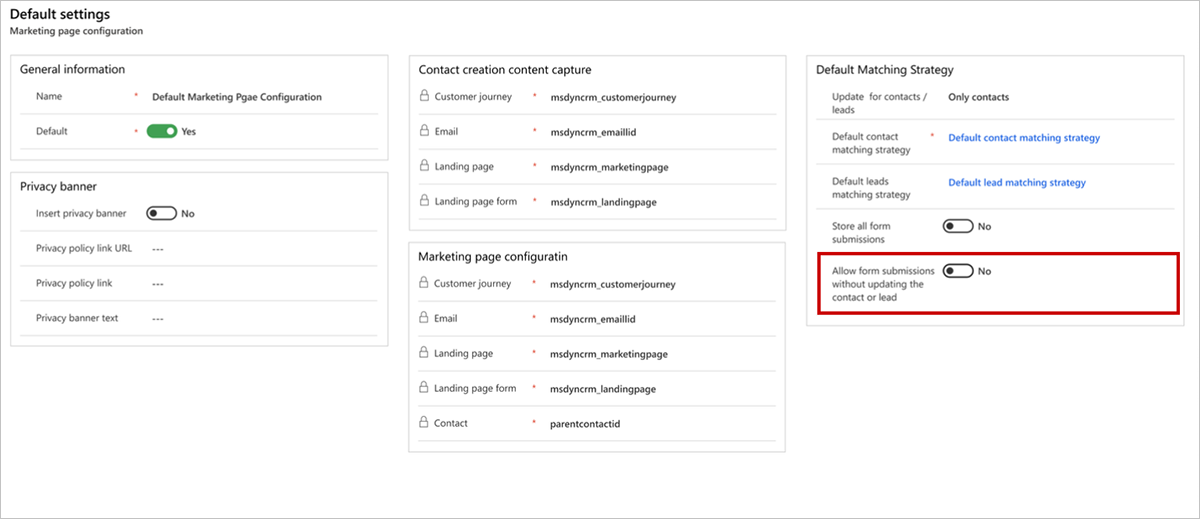Click lock icon beside Landing page form in Contact creation
Screen dimensions: 1200x519
(425, 202)
